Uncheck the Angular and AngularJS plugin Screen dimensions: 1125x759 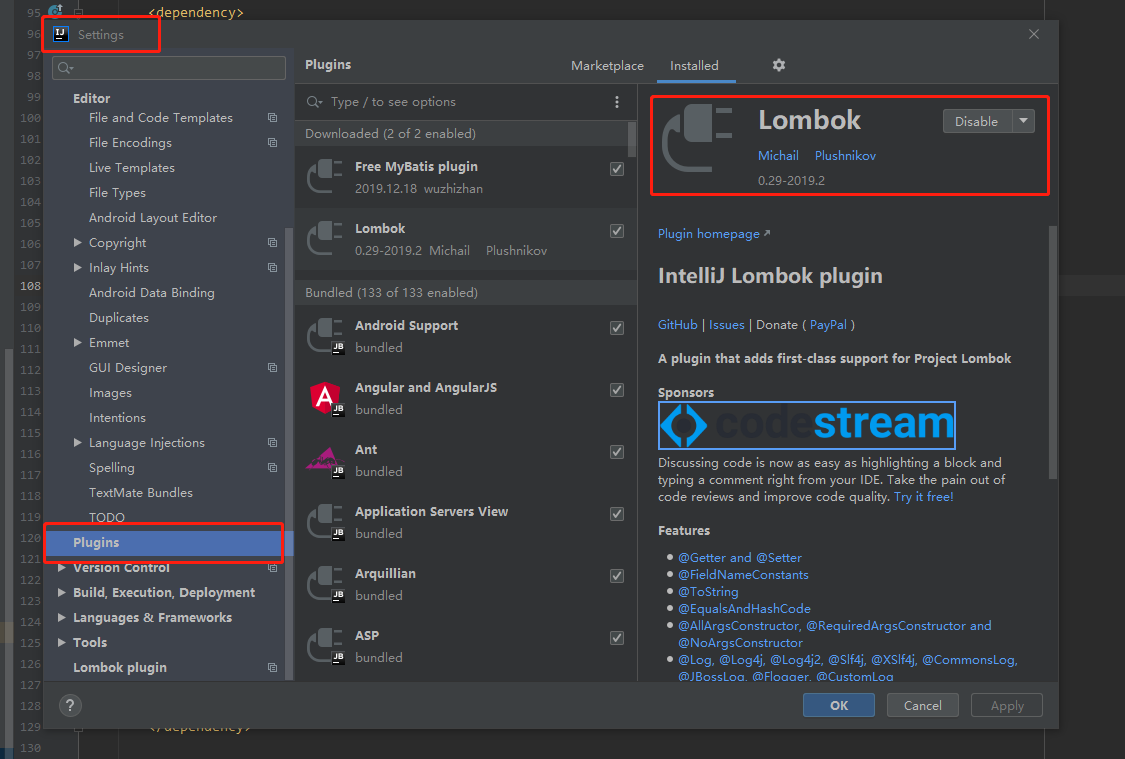pos(617,390)
